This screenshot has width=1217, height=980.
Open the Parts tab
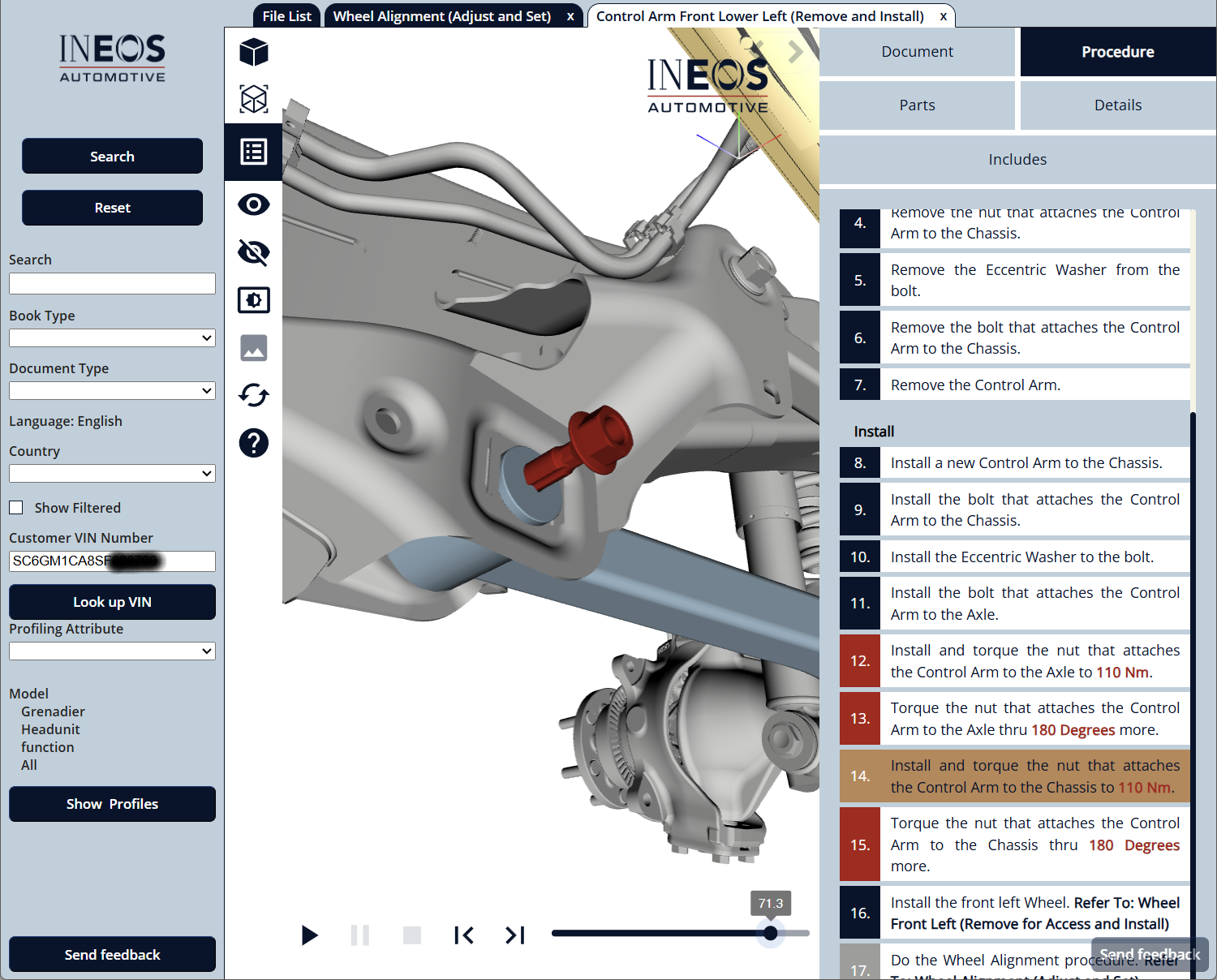point(917,105)
